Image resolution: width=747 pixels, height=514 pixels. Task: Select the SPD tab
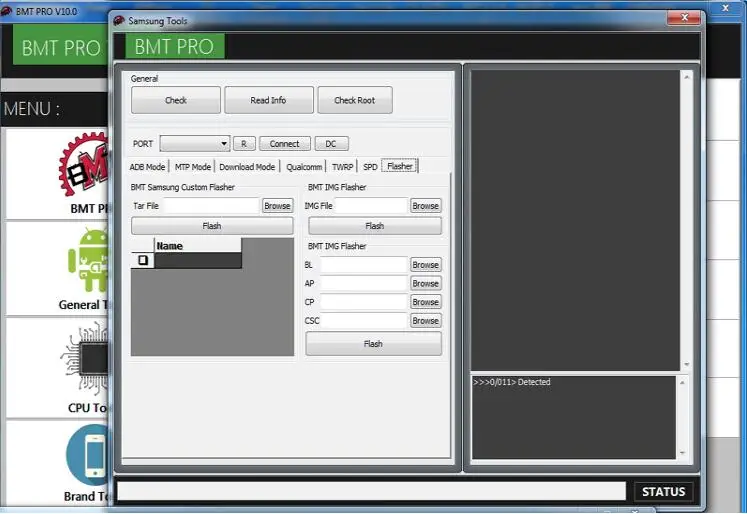click(370, 167)
